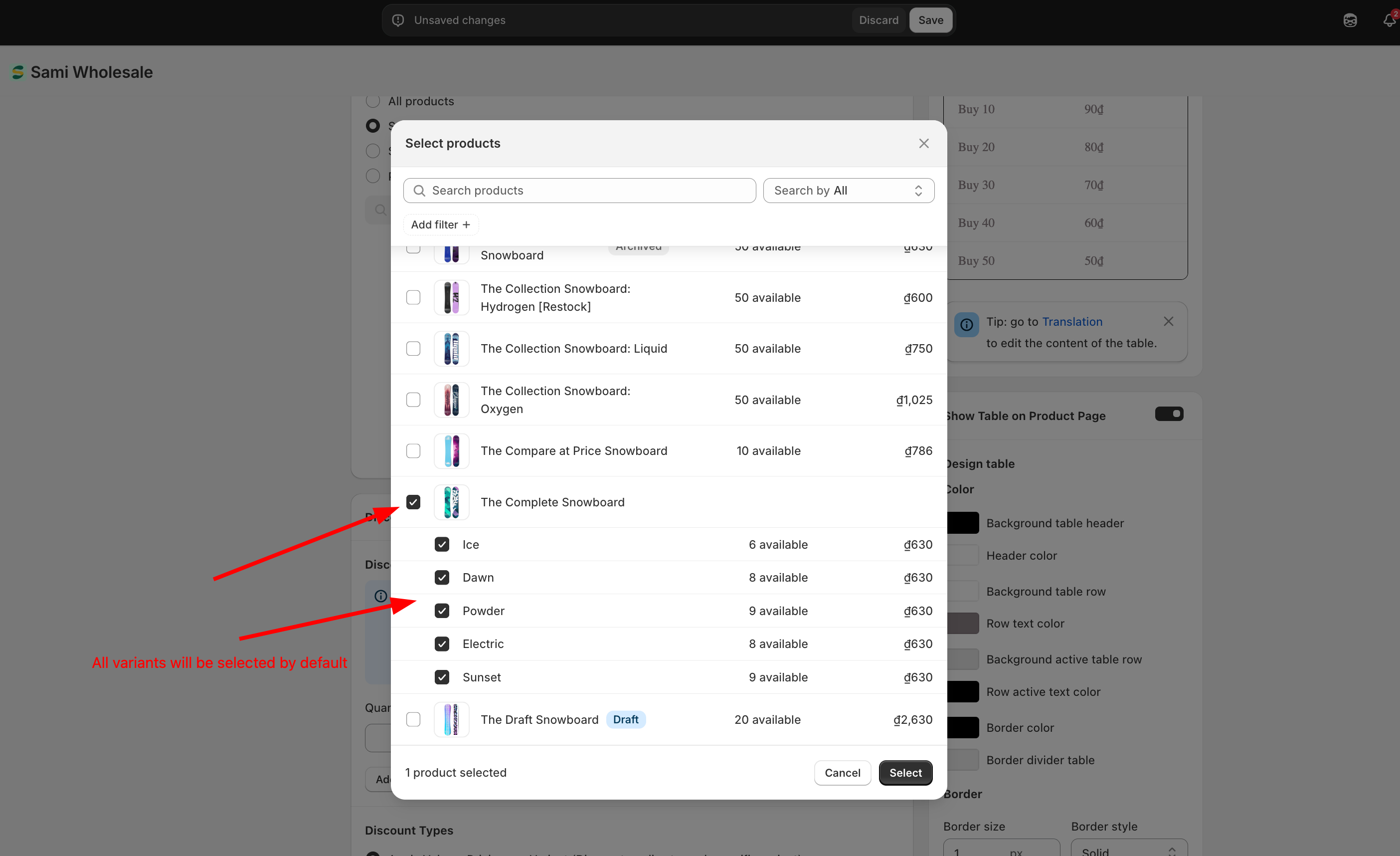Click The Complete Snowboard thumbnail
The height and width of the screenshot is (856, 1400).
tap(451, 502)
